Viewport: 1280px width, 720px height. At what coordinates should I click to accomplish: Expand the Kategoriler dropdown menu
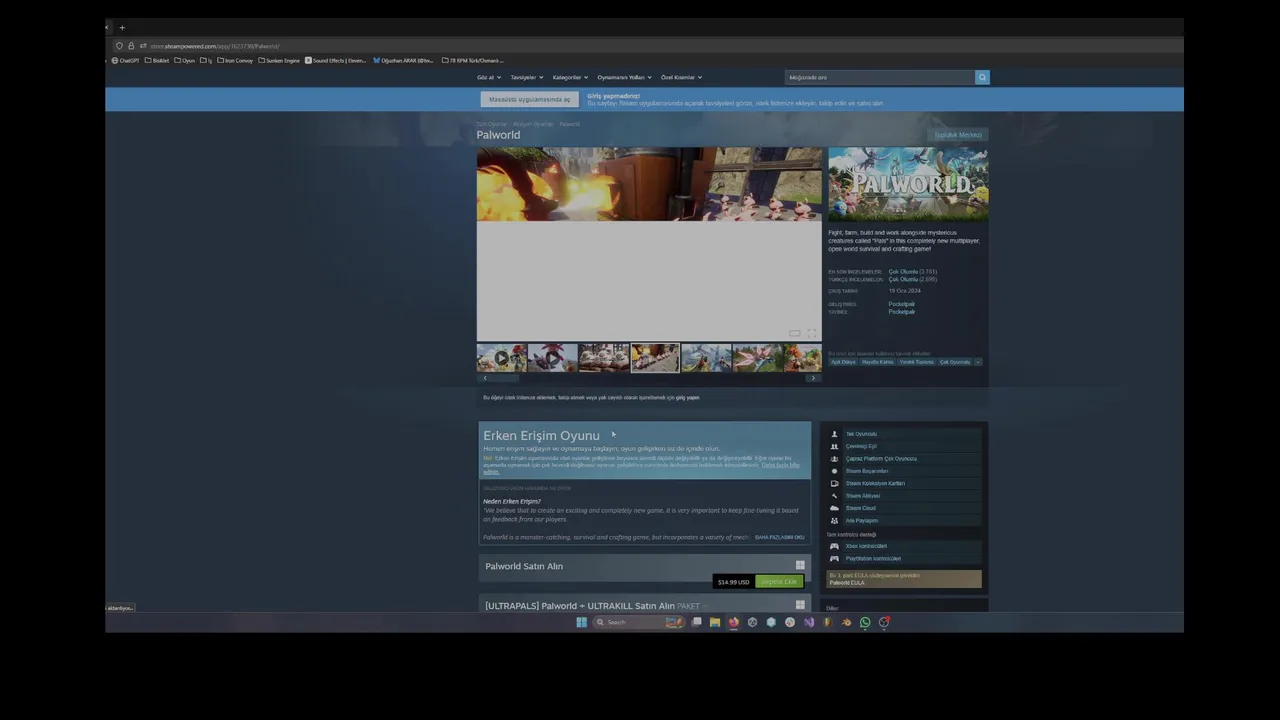(570, 77)
